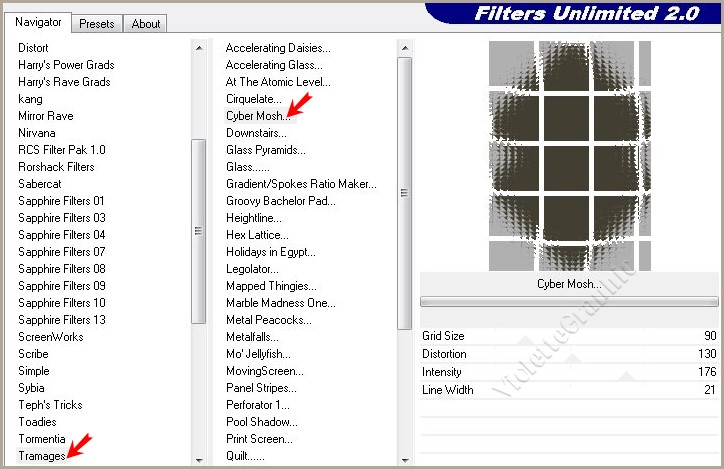
Task: Select the Marble Madness One filter
Action: [280, 303]
